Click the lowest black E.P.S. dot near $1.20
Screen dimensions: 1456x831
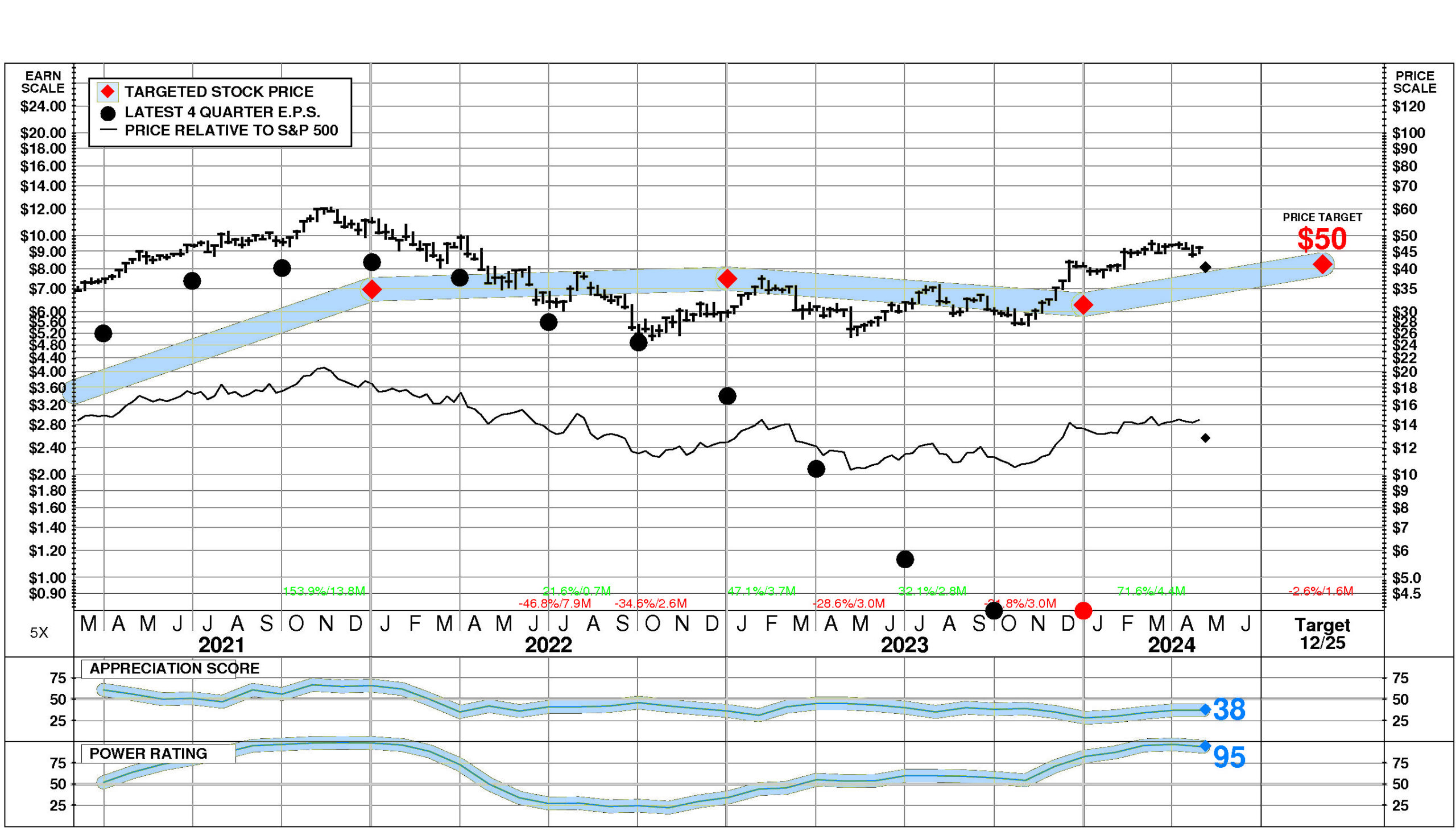pos(905,559)
